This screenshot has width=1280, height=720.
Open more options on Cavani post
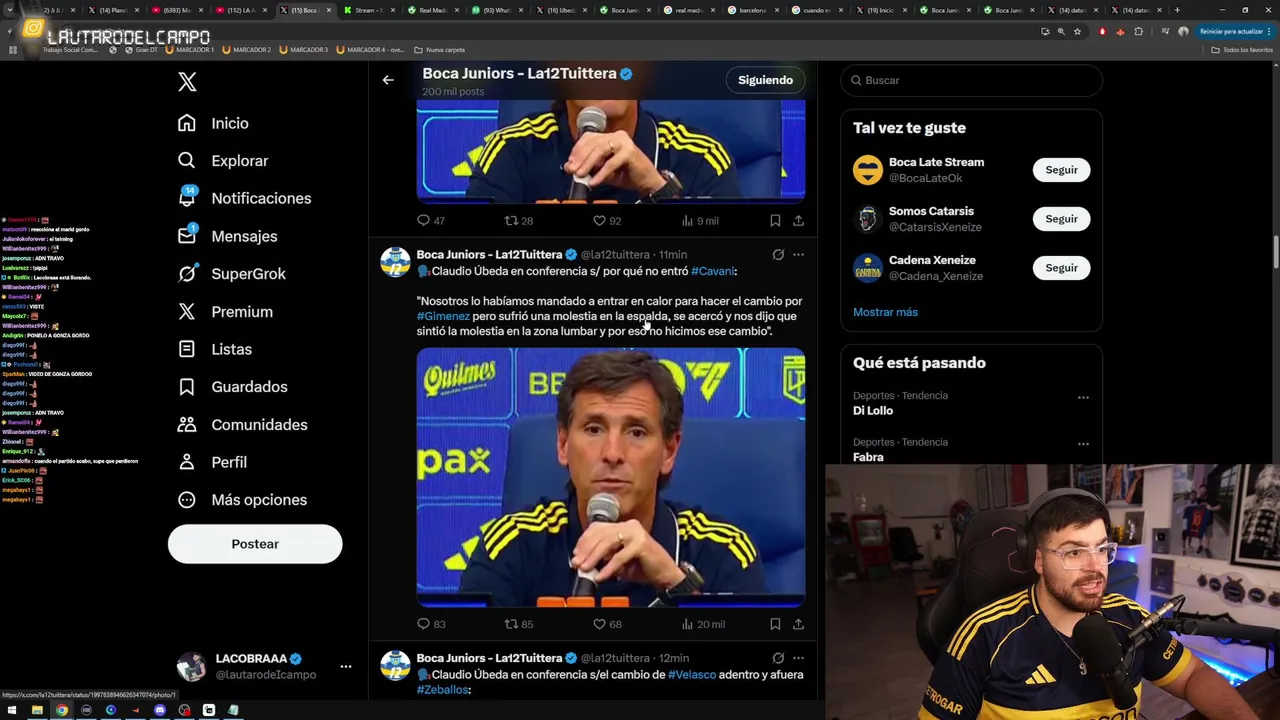798,254
